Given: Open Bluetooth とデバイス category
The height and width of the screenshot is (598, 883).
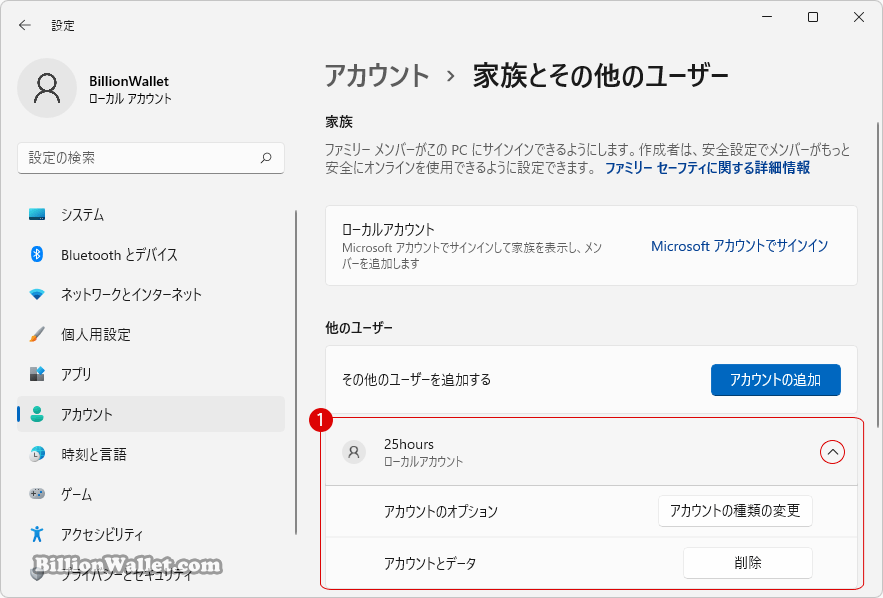Looking at the screenshot, I should coord(151,255).
